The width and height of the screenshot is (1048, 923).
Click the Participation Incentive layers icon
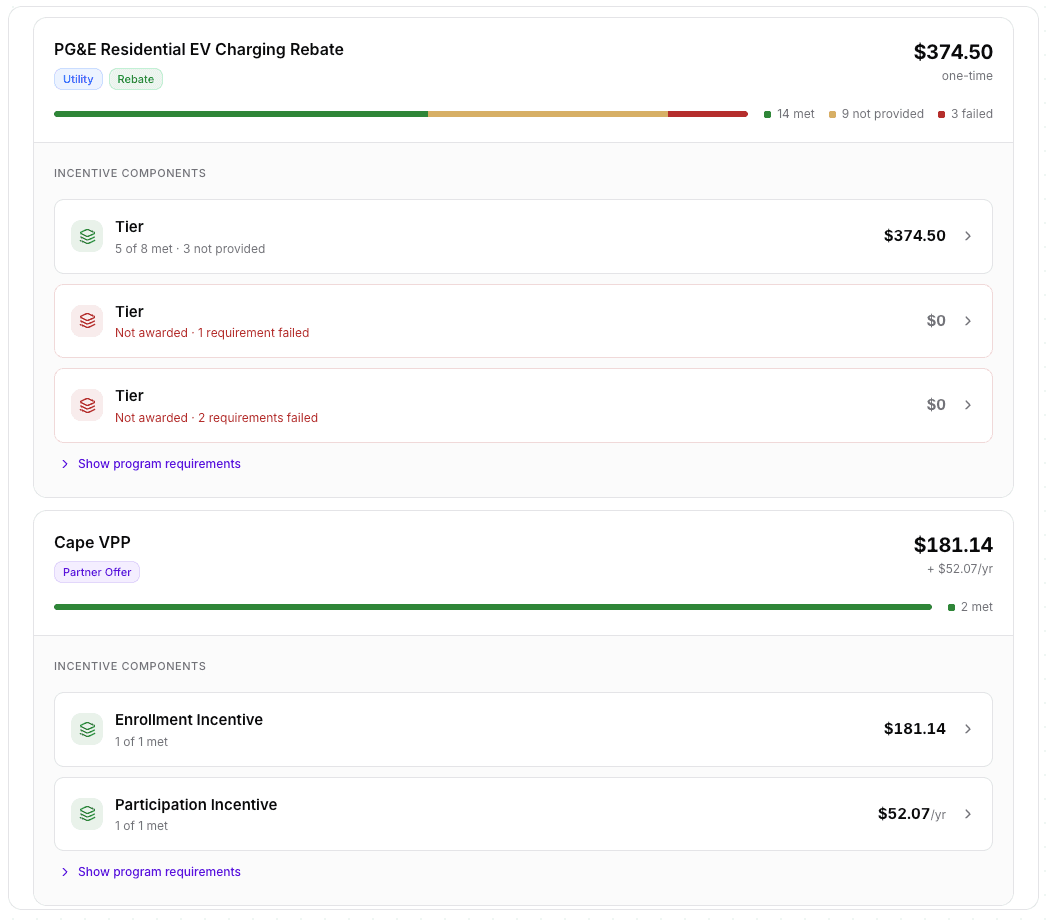click(87, 813)
